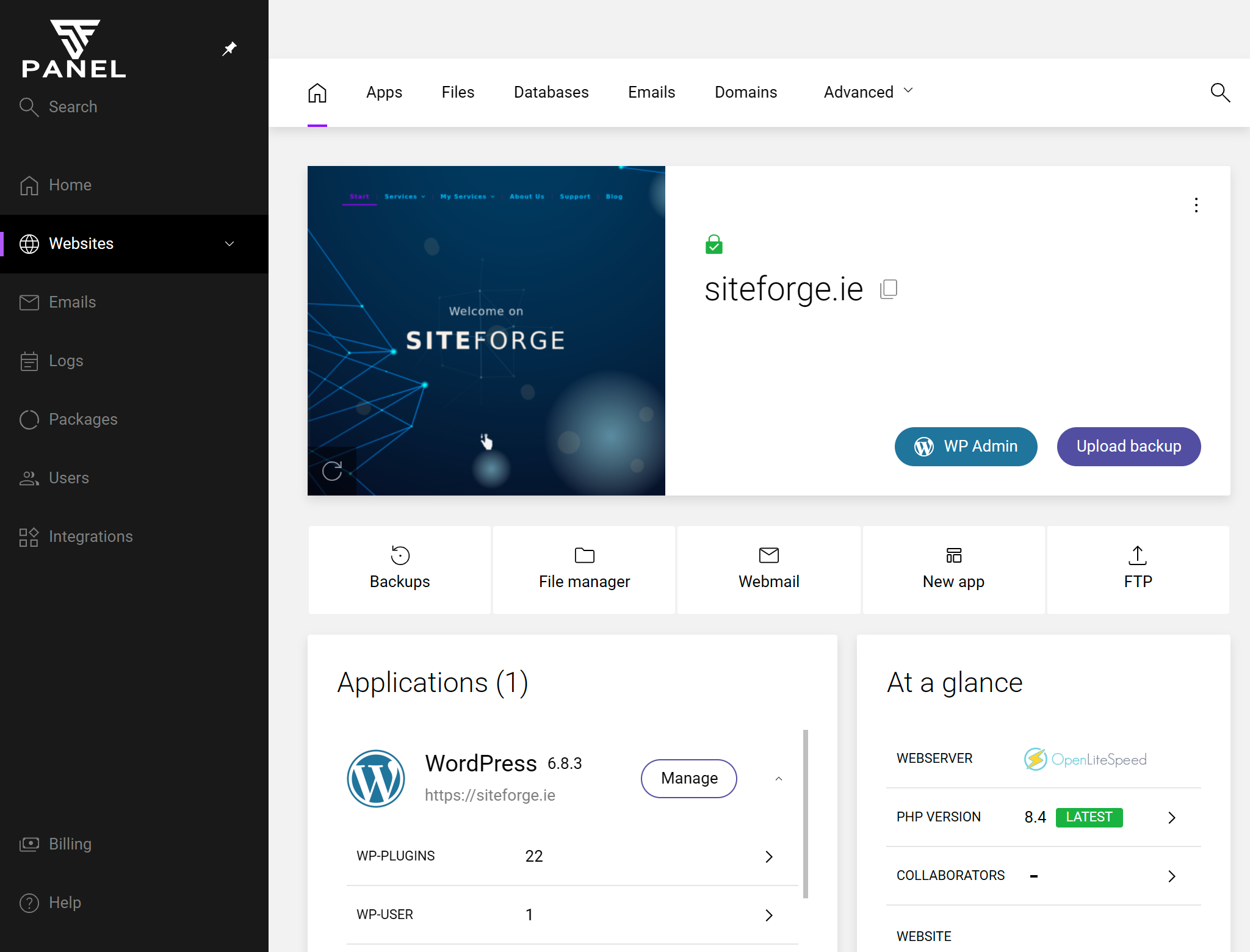This screenshot has height=952, width=1250.
Task: Switch to the Databases tab
Action: coord(551,92)
